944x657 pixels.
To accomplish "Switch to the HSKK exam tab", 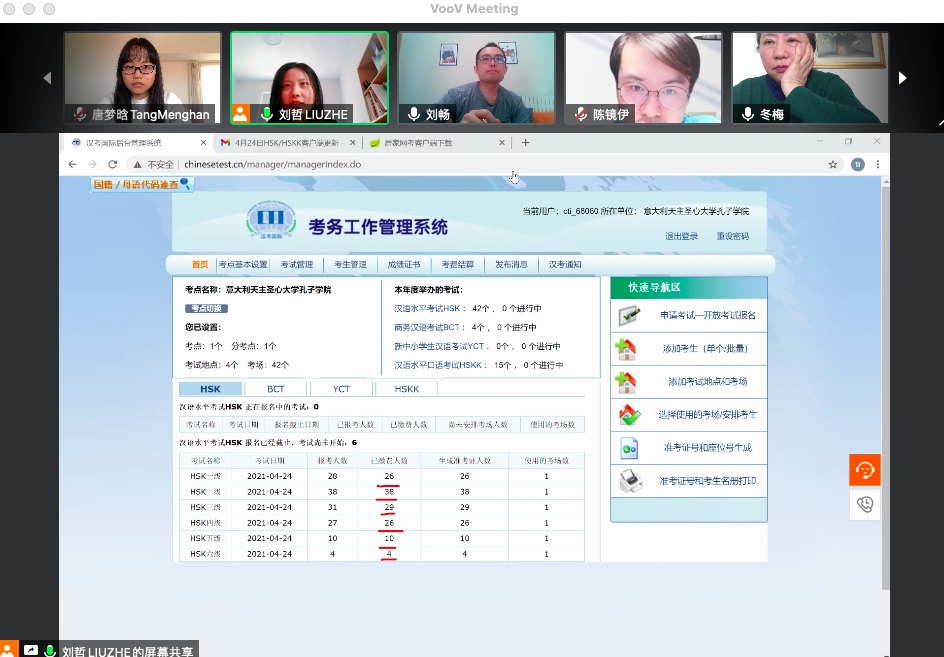I will click(x=406, y=389).
